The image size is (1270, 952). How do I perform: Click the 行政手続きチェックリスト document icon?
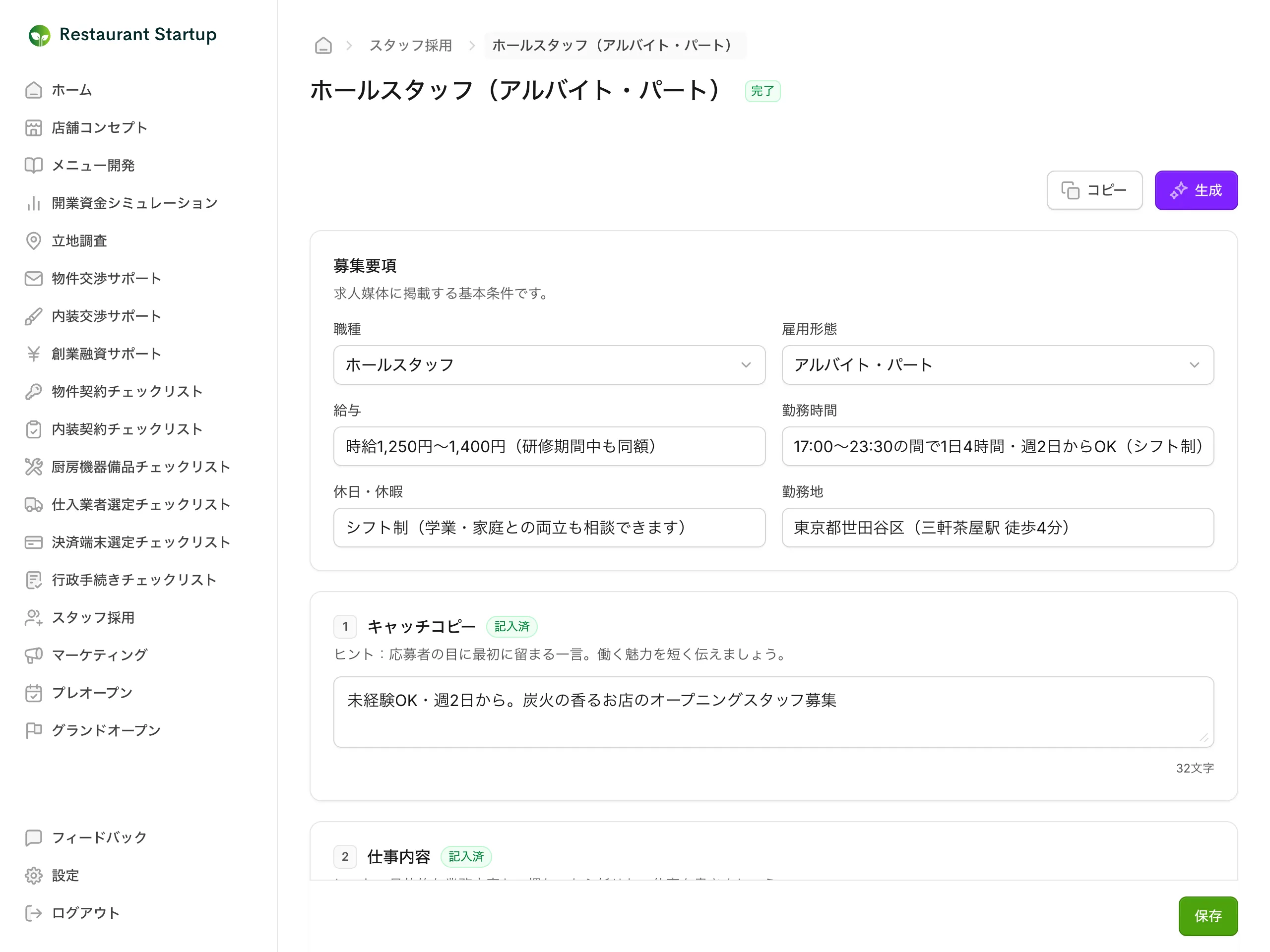pos(33,580)
